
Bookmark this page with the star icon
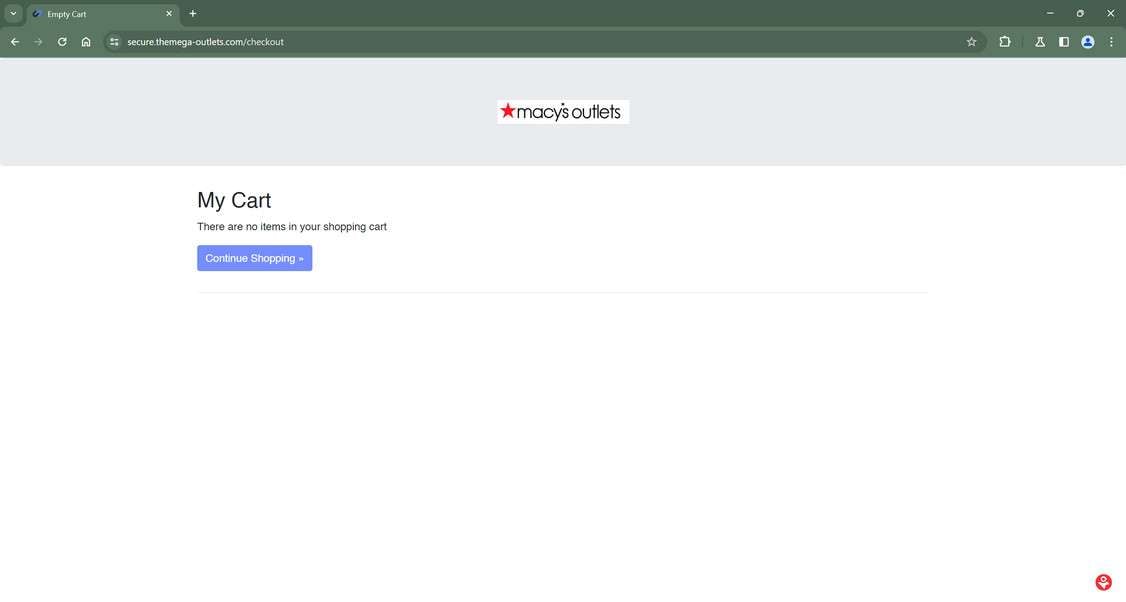coord(971,42)
